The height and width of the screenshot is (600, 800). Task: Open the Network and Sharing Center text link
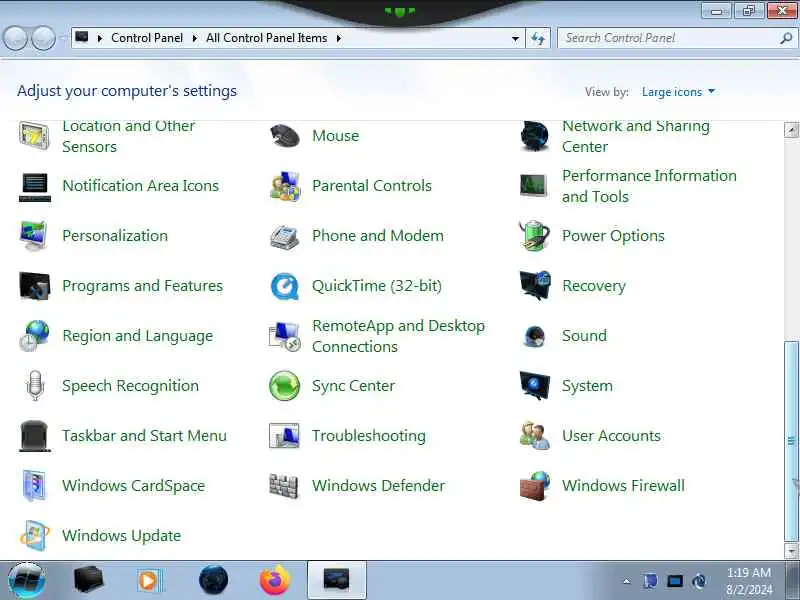tap(636, 136)
